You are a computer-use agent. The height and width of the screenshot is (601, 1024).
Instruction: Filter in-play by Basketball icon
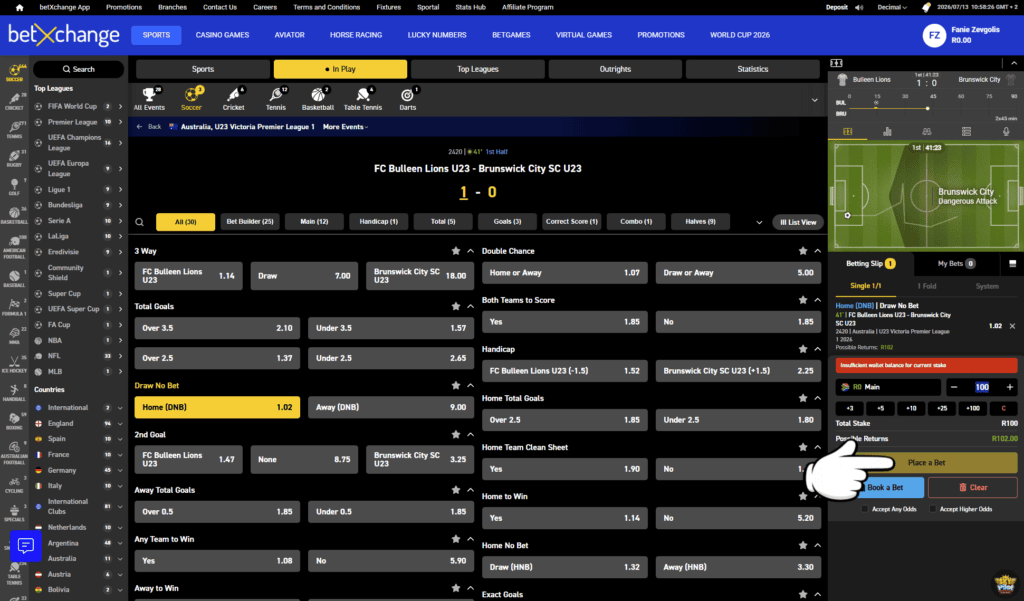(x=317, y=99)
